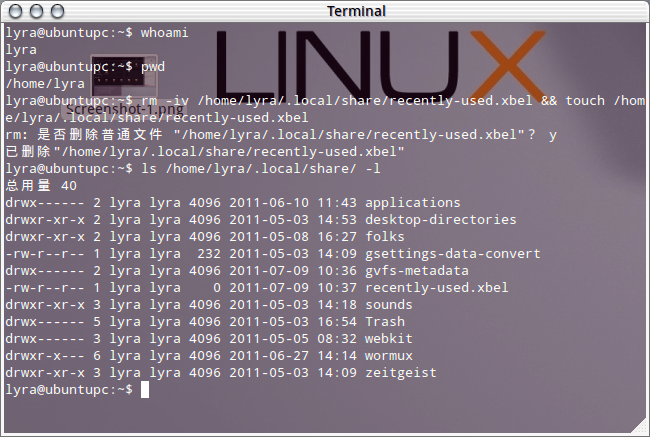
Task: Click the terminal cursor block at prompt
Action: point(145,390)
